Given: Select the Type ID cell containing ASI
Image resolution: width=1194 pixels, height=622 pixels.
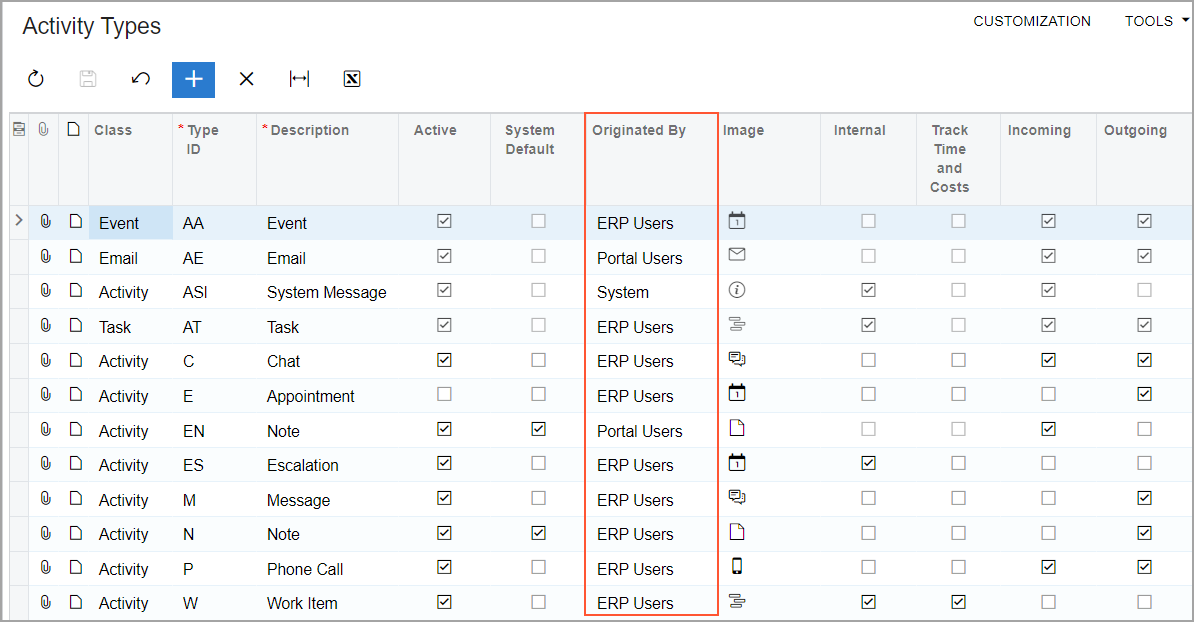Looking at the screenshot, I should tap(195, 292).
